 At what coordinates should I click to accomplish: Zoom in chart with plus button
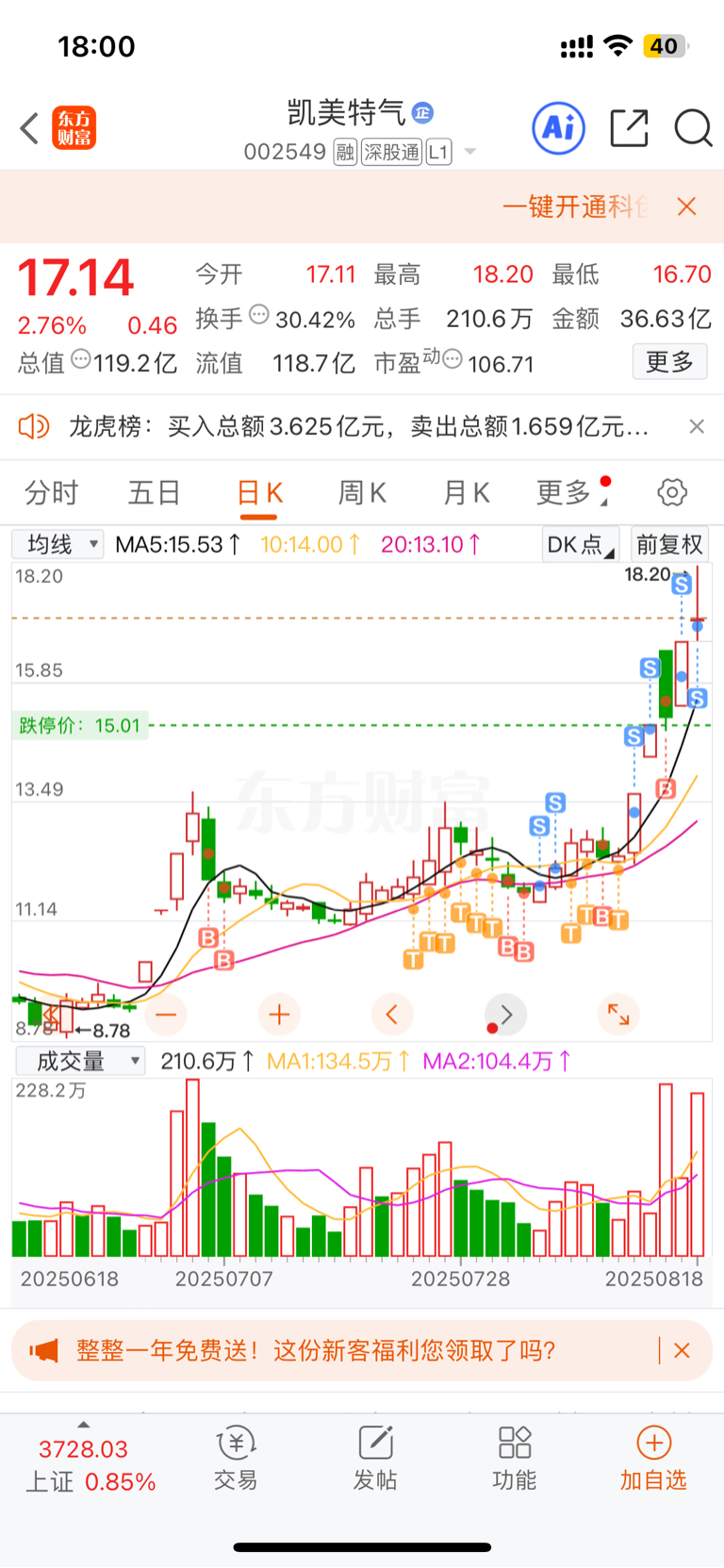tap(279, 1015)
